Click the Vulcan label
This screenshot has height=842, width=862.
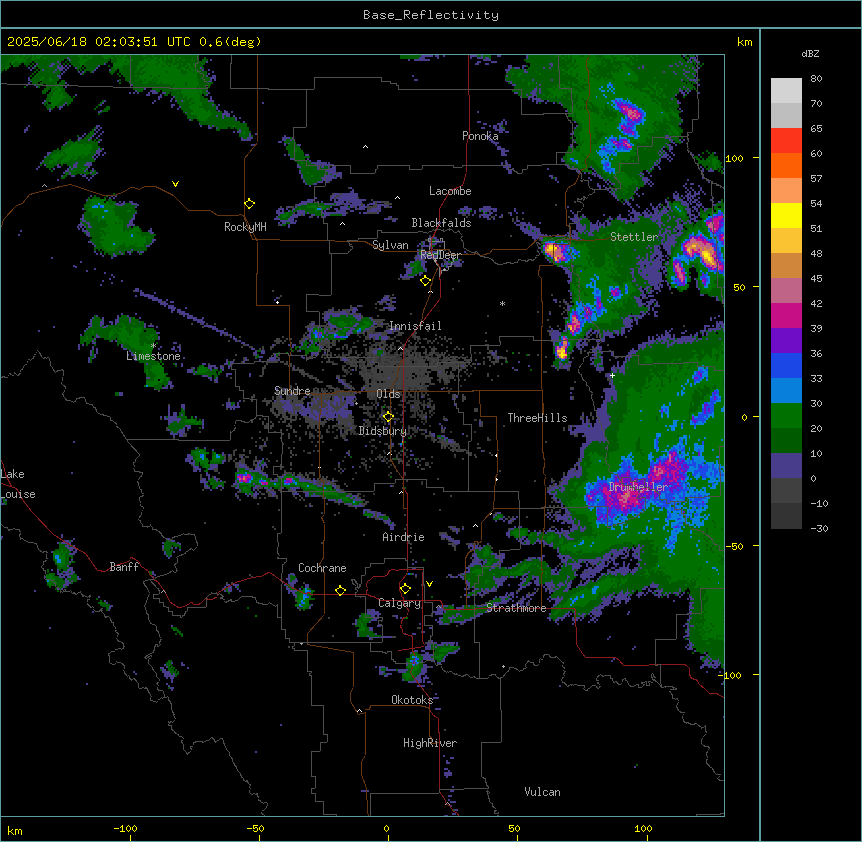[x=542, y=792]
